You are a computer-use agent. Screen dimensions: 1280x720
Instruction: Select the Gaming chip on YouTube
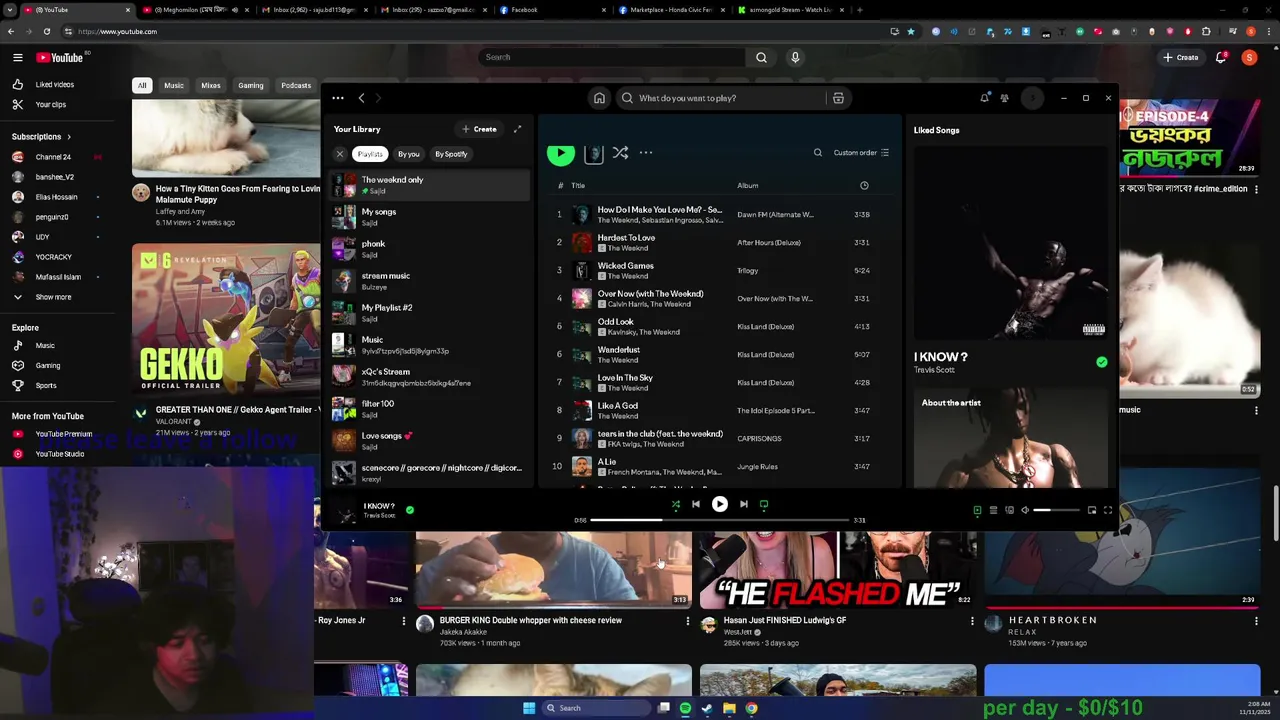tap(251, 85)
